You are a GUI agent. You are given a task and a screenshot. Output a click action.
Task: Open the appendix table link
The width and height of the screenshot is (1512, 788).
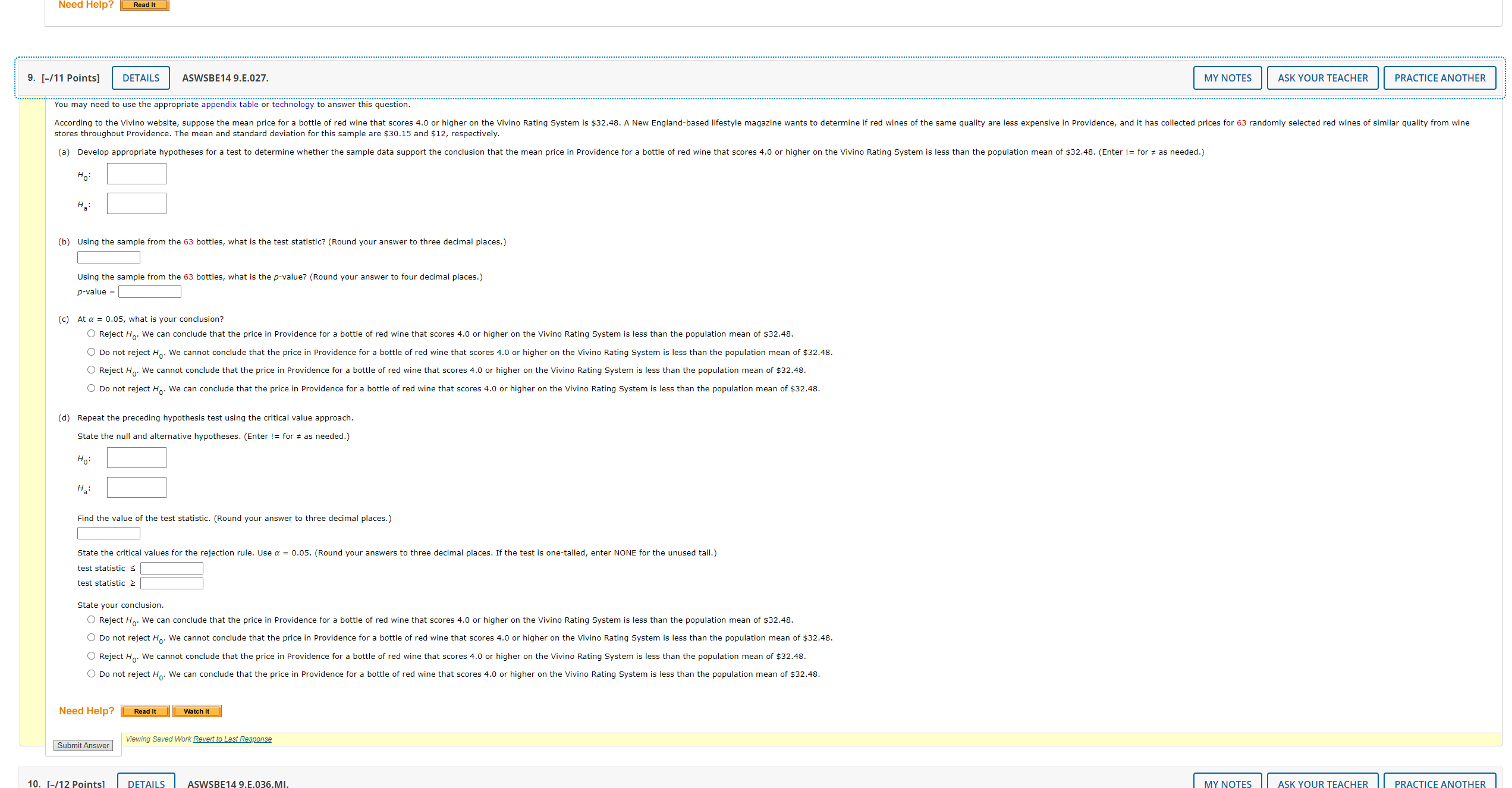230,104
